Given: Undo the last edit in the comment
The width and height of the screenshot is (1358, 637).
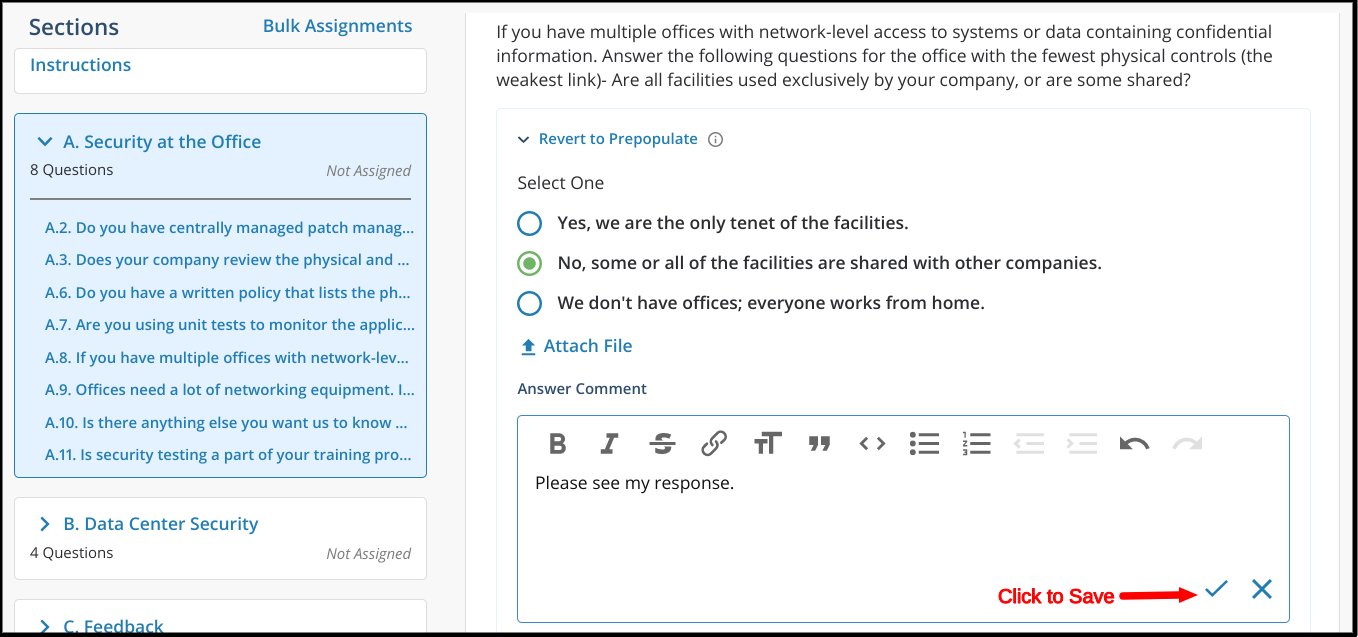Looking at the screenshot, I should click(x=1134, y=443).
